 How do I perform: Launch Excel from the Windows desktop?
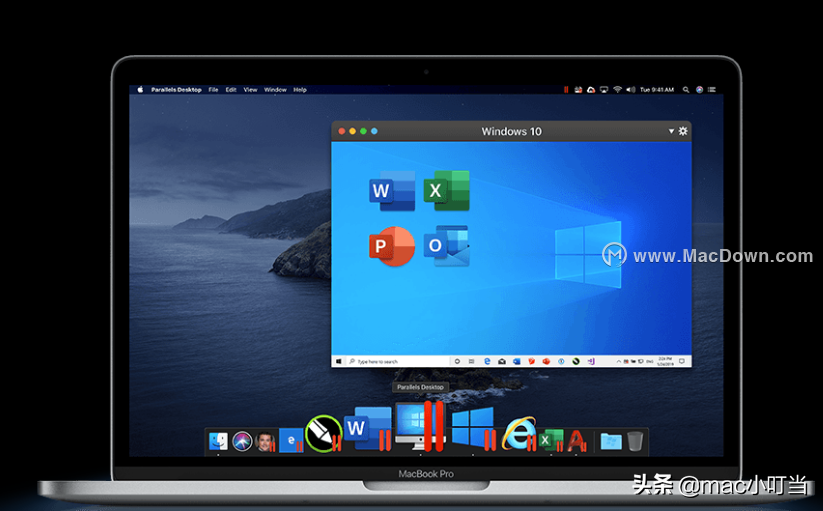[447, 190]
